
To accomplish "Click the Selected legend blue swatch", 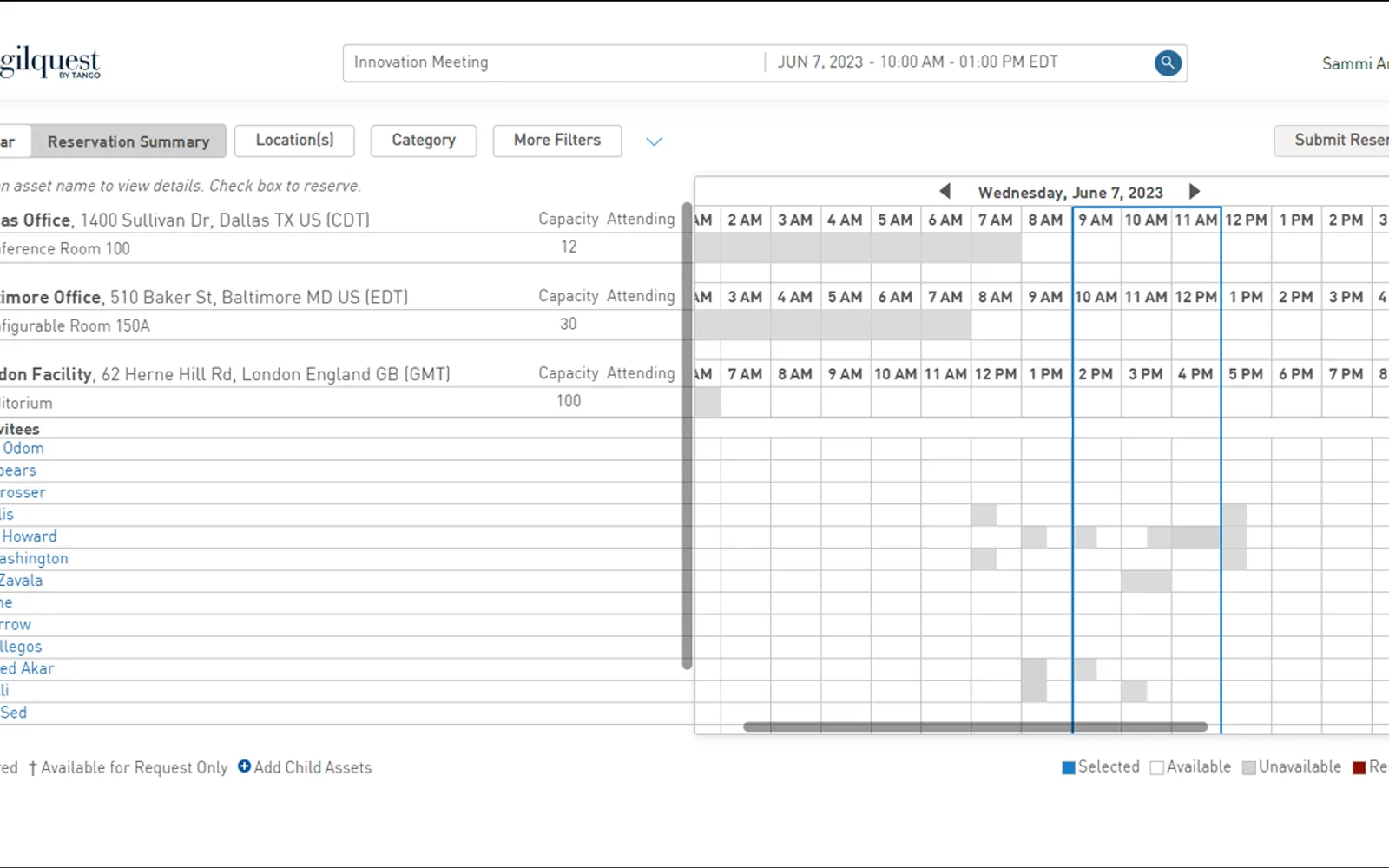I will tap(1069, 767).
